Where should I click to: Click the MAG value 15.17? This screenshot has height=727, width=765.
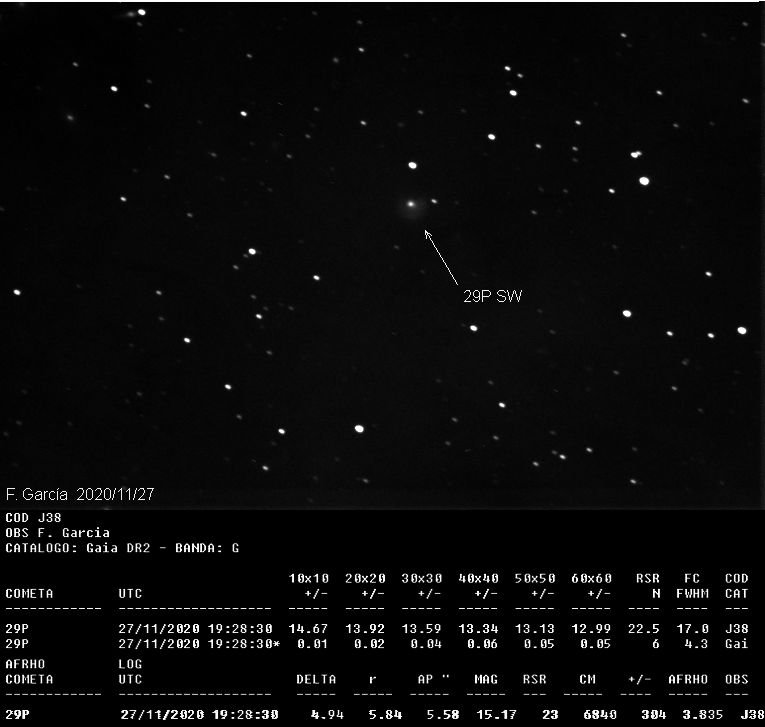[x=497, y=714]
